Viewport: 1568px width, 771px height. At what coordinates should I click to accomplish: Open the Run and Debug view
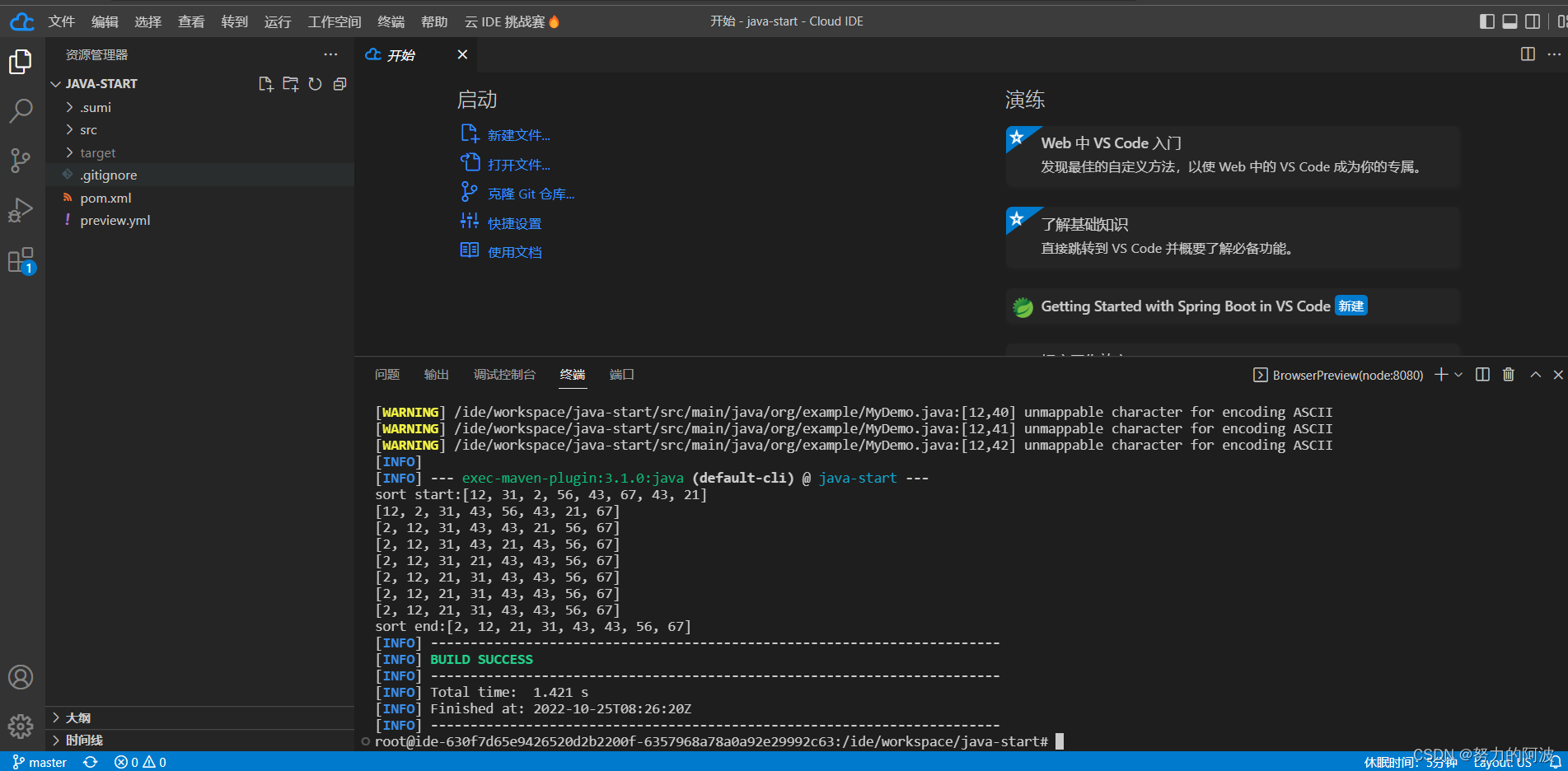[21, 210]
